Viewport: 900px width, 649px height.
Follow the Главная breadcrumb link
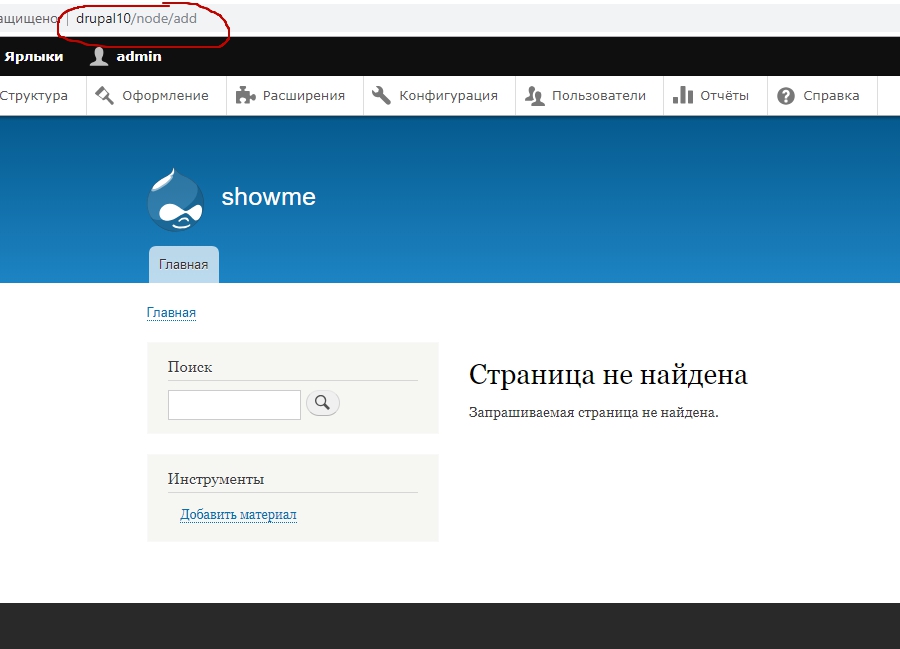coord(171,313)
